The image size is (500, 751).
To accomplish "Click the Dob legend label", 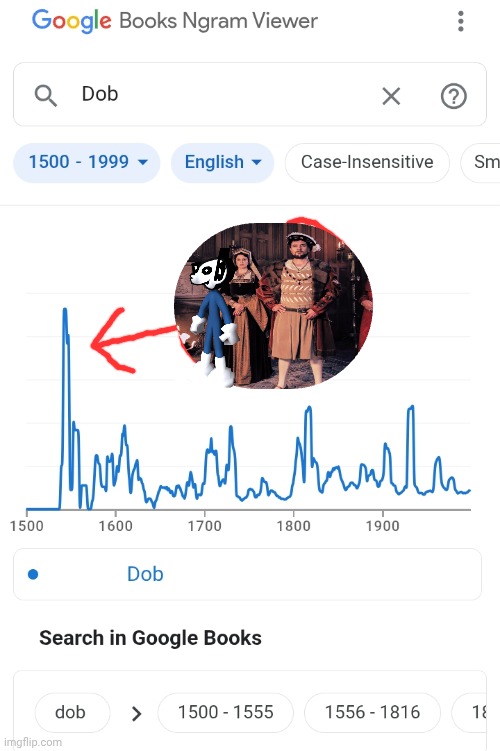I will pyautogui.click(x=145, y=574).
